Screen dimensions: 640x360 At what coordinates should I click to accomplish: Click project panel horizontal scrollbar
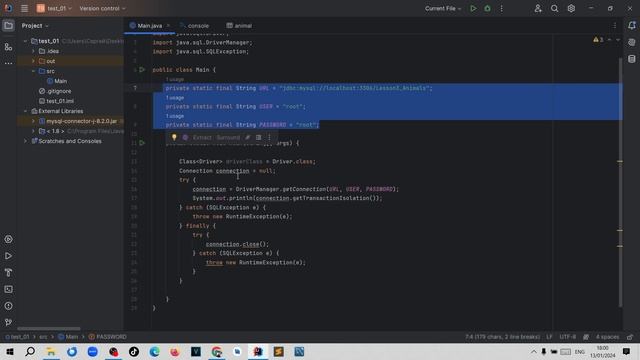tap(49, 329)
